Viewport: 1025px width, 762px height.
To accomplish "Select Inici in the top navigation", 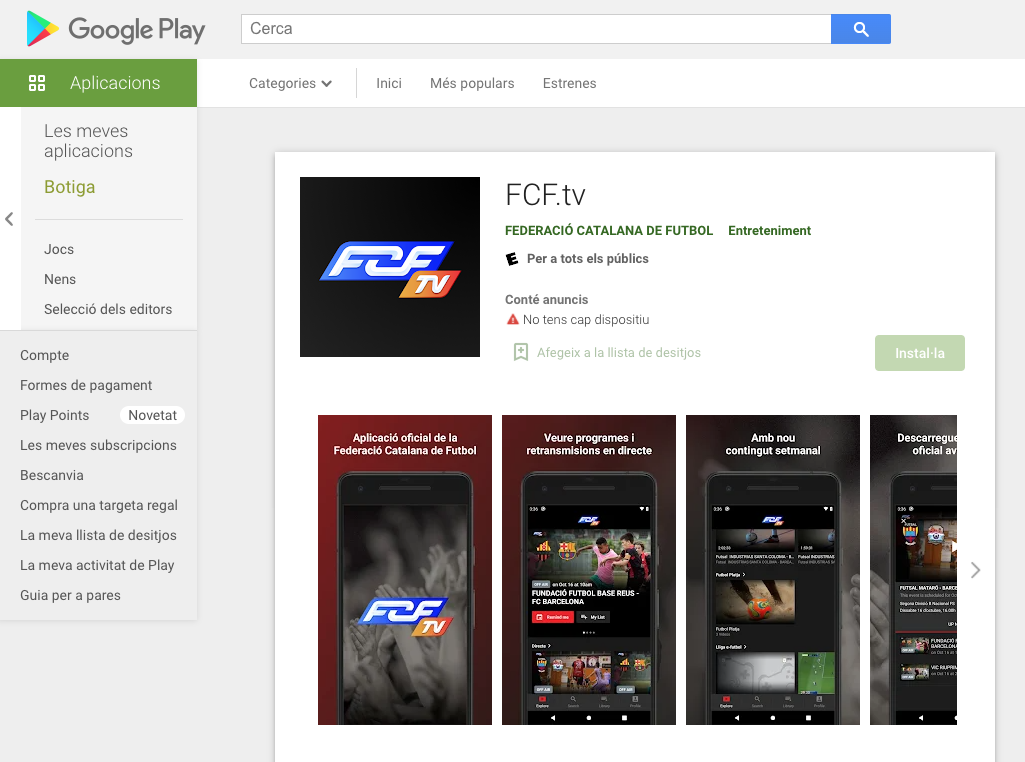I will click(x=388, y=83).
